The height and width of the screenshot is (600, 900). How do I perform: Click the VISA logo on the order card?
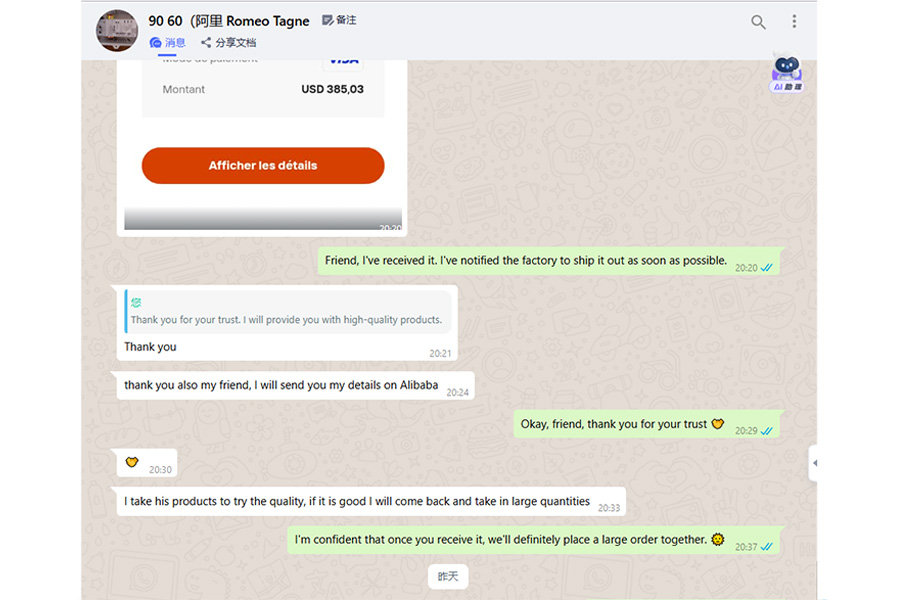(345, 60)
